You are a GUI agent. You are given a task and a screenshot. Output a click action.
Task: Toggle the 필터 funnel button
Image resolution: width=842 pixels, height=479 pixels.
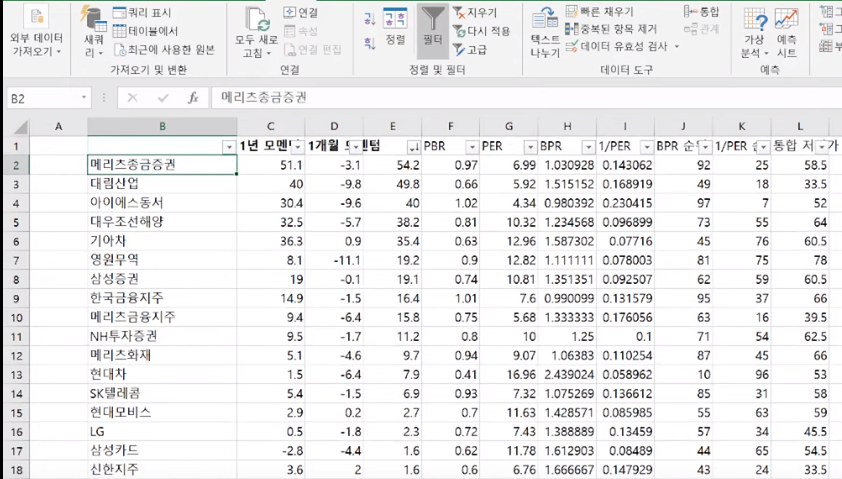pos(432,31)
